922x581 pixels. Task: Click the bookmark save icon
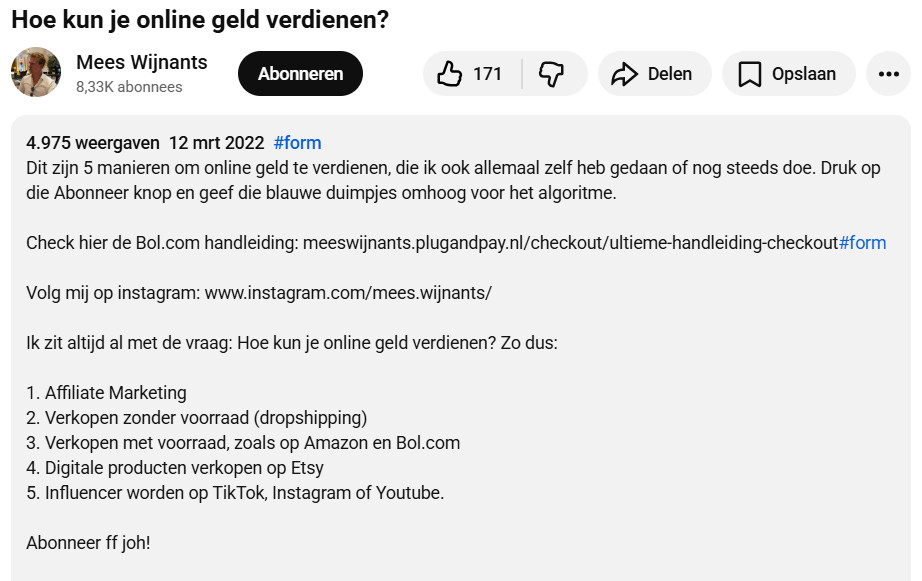pos(749,74)
